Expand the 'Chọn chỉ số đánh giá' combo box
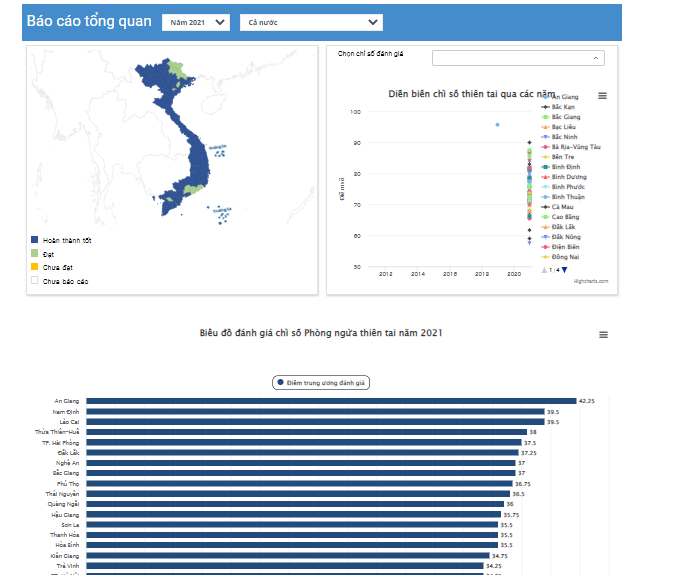 (x=518, y=58)
